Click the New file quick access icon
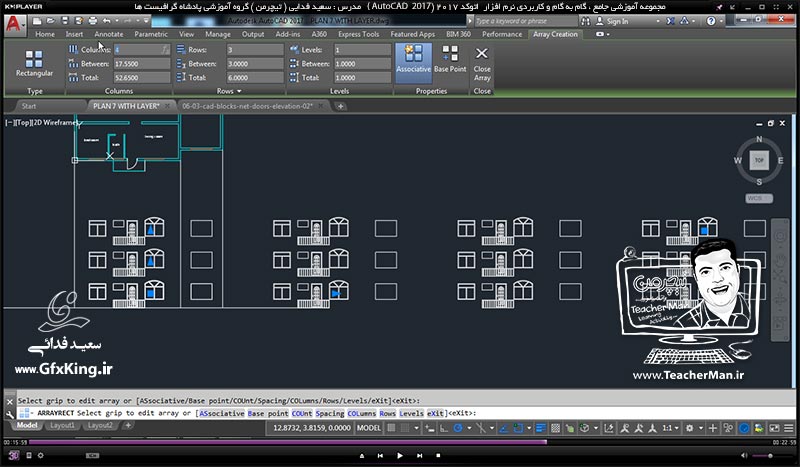 point(37,21)
